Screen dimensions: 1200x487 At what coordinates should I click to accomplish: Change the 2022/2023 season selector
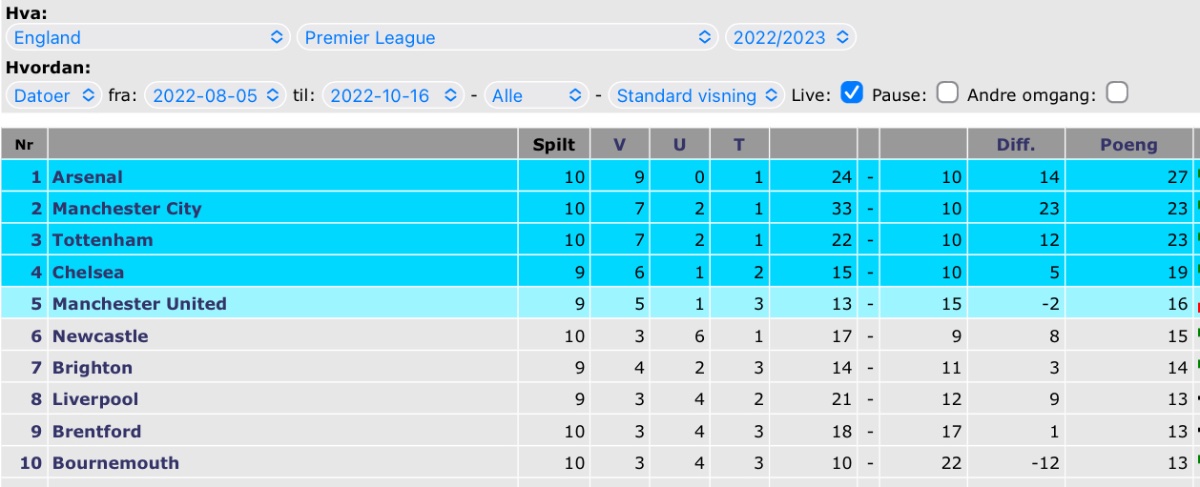point(791,38)
